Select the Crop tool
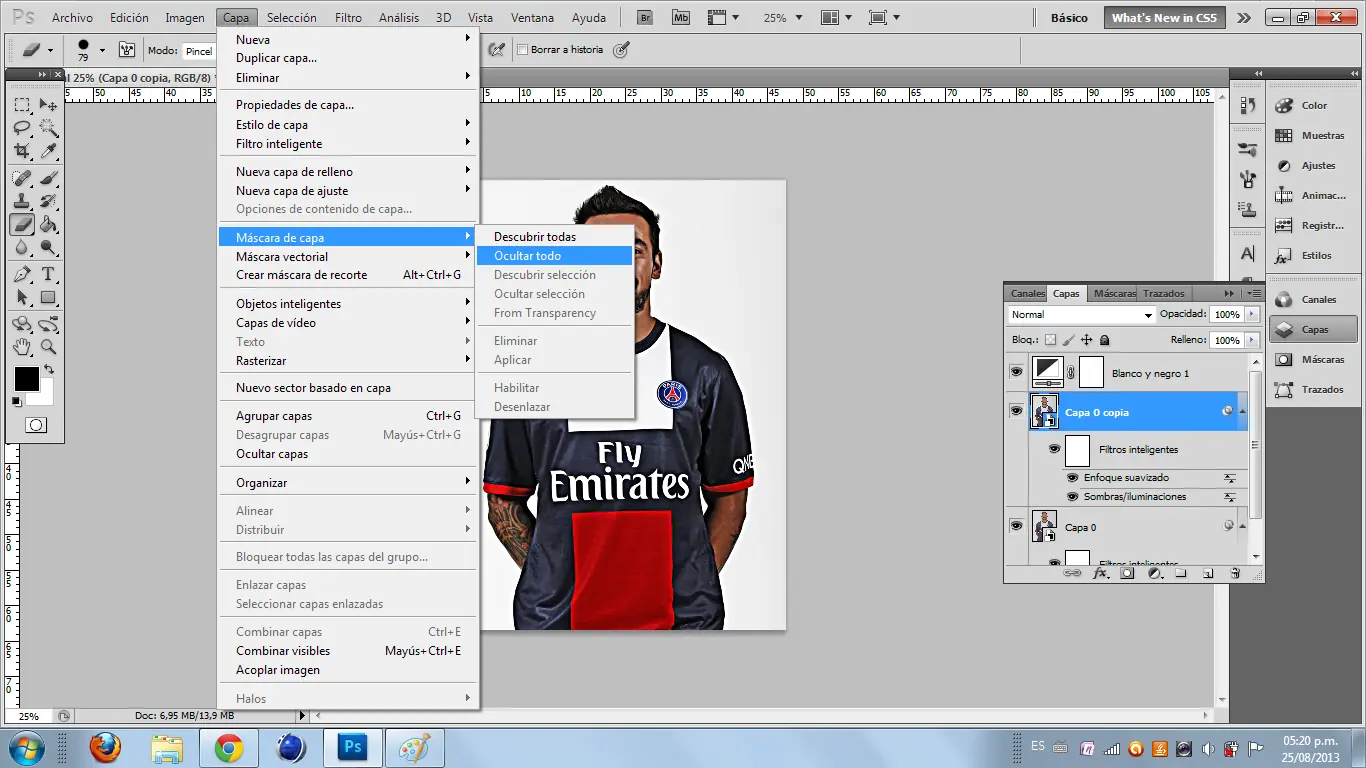 tap(22, 151)
